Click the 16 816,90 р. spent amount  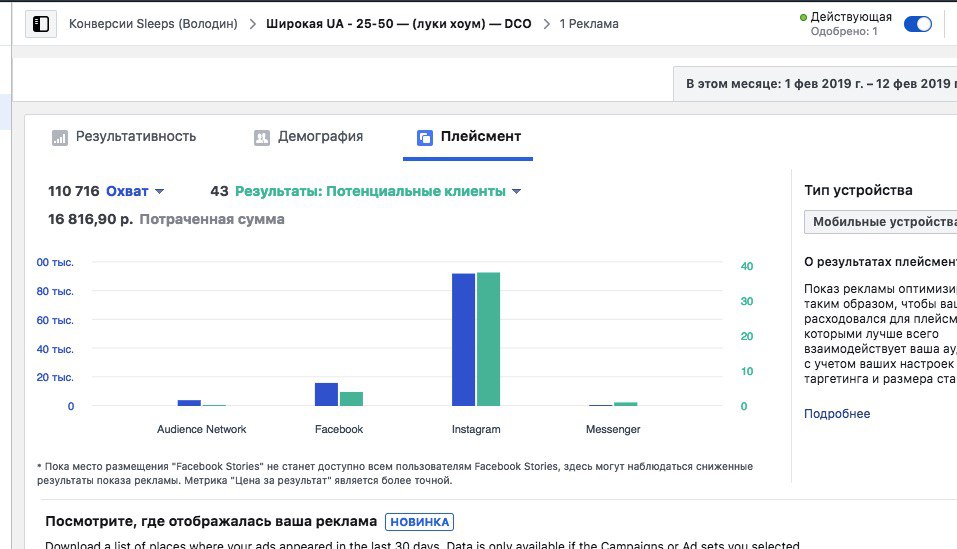coord(90,219)
